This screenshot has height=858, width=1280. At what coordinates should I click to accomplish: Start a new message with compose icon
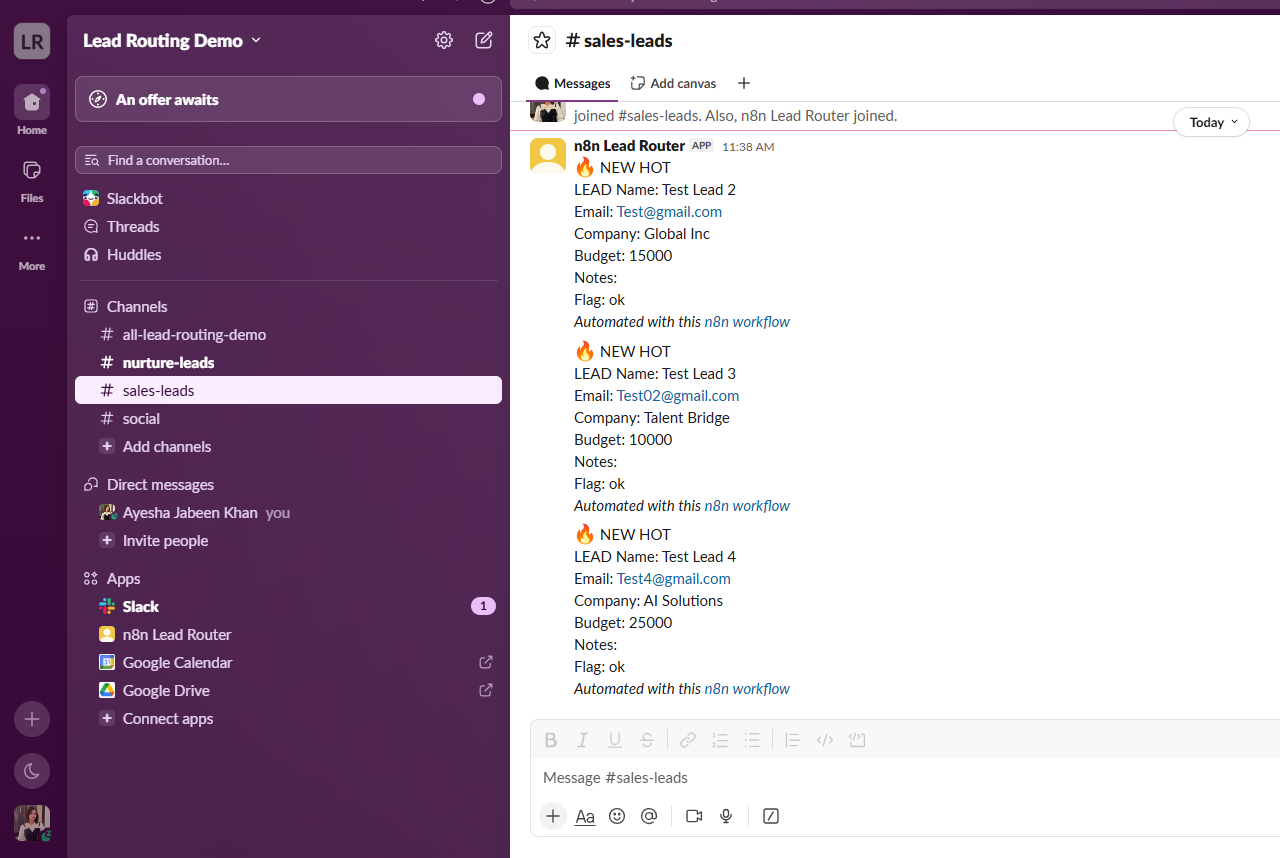click(484, 40)
